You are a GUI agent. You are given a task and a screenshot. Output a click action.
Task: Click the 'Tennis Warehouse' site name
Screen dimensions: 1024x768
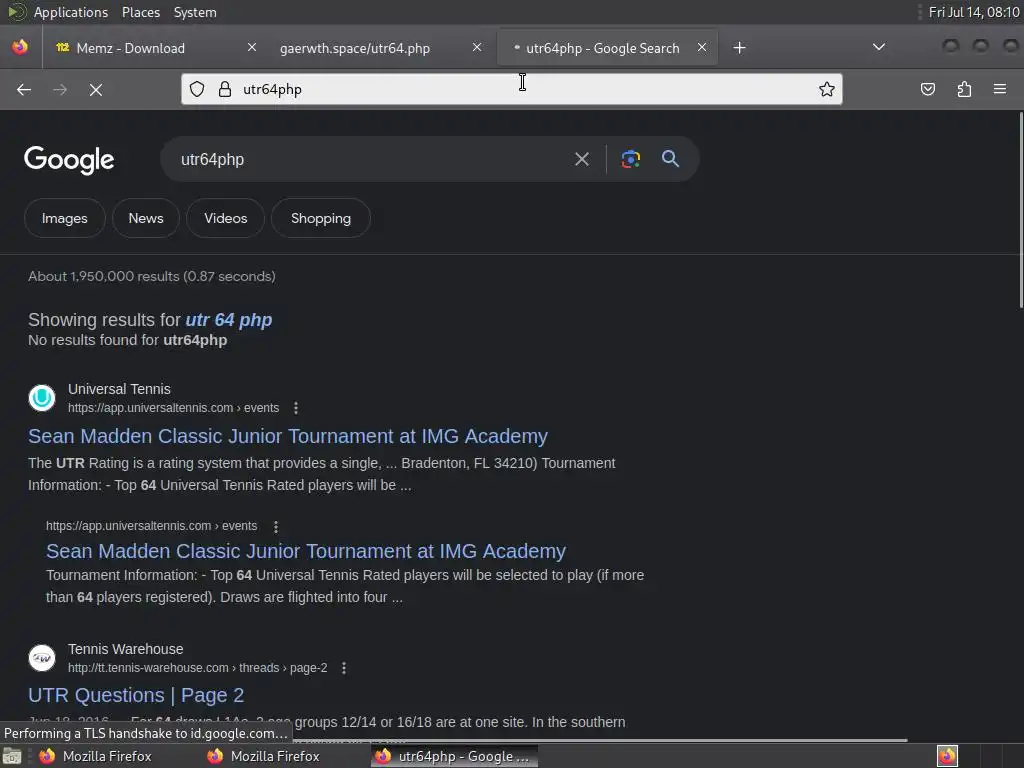point(125,649)
